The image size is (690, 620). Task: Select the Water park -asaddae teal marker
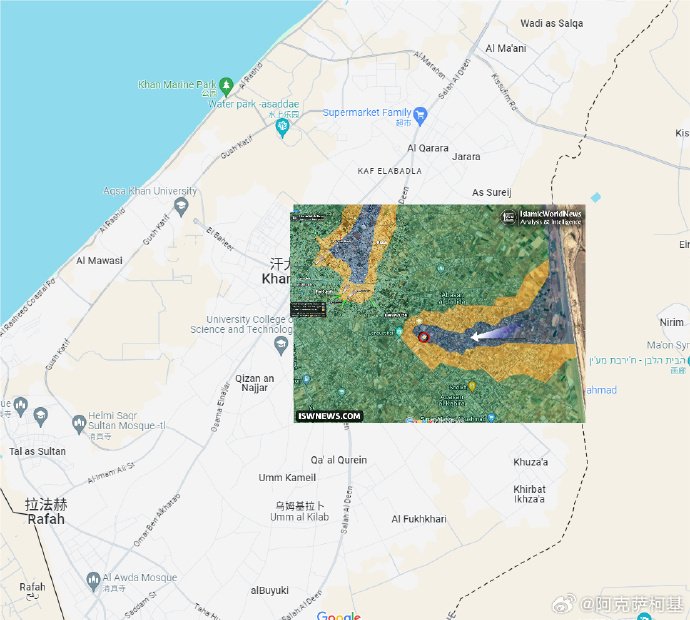point(282,128)
